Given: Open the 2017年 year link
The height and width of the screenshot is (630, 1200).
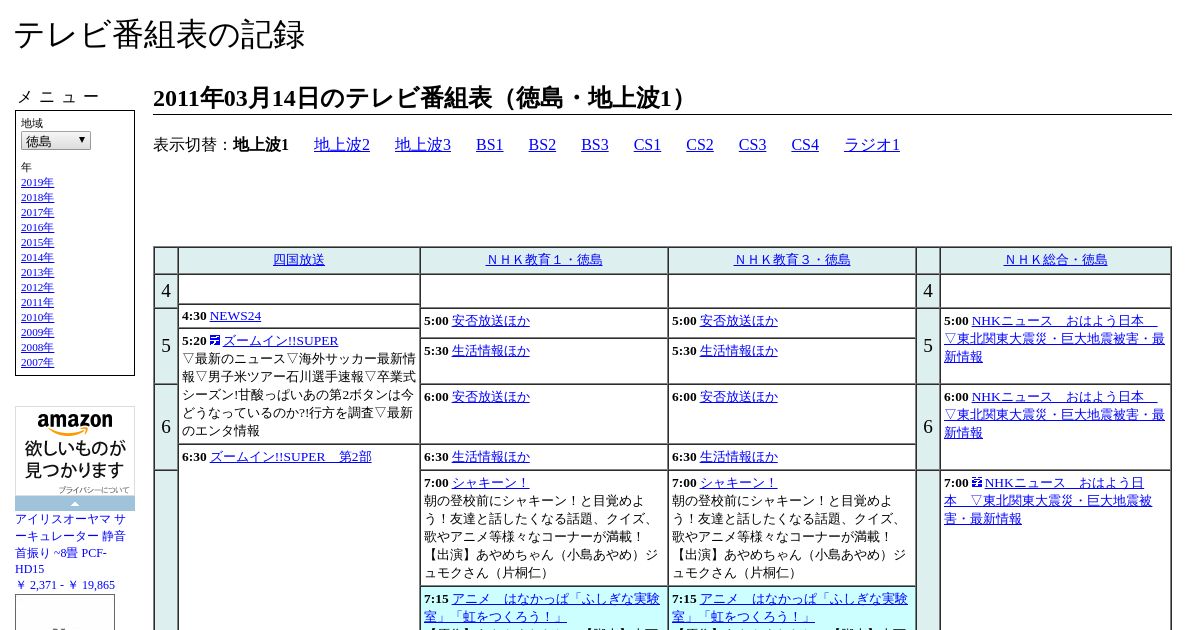Looking at the screenshot, I should pyautogui.click(x=37, y=213).
